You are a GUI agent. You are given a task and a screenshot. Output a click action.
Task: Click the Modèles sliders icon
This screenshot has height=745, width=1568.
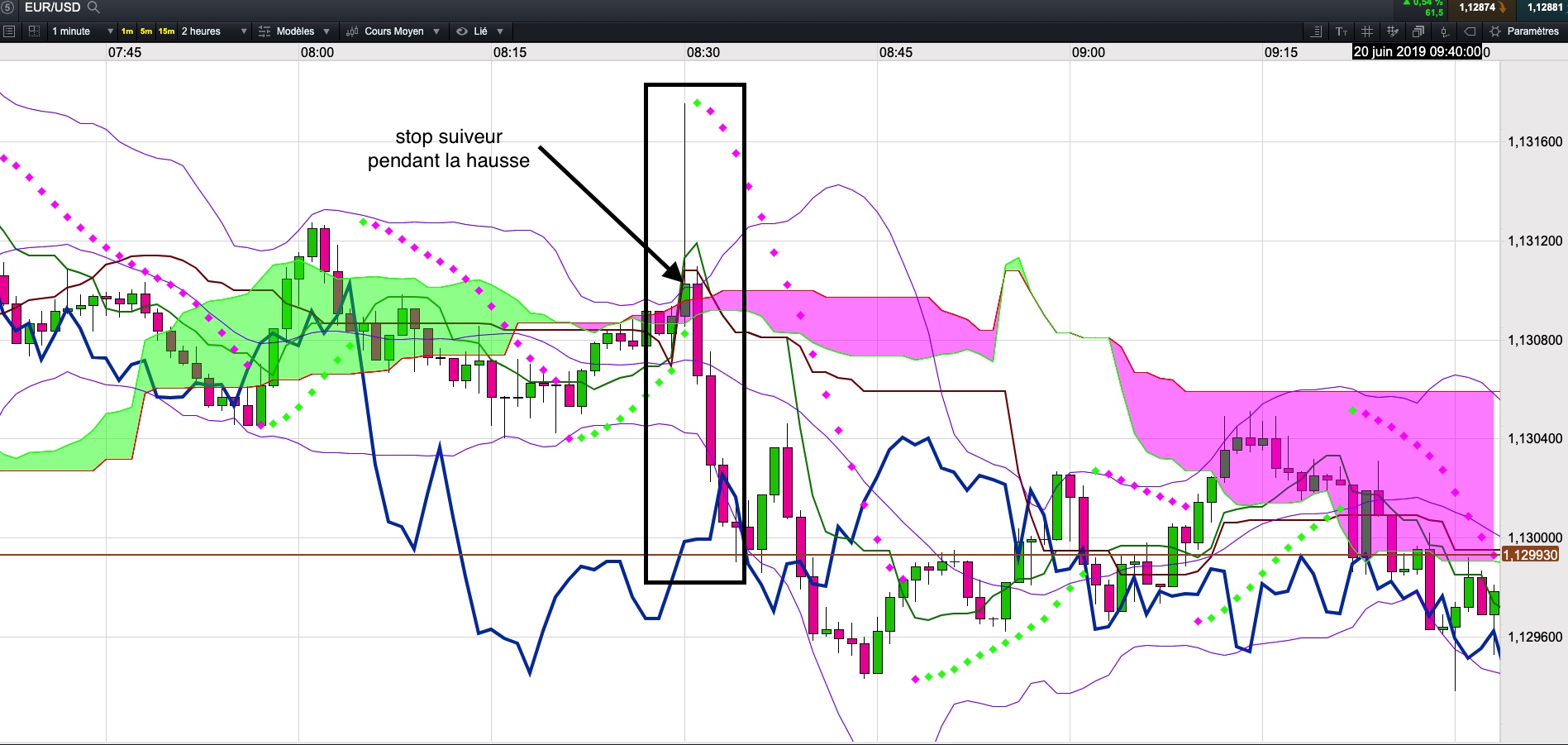click(265, 31)
